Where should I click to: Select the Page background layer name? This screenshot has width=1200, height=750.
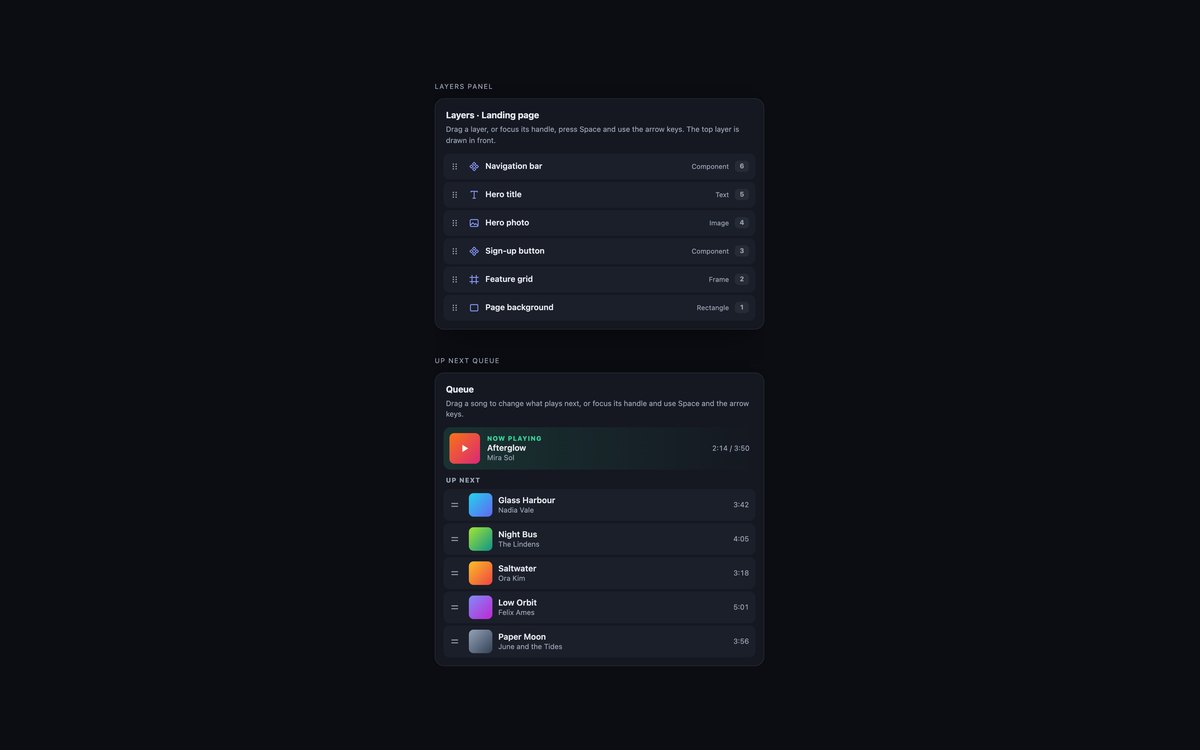coord(519,307)
